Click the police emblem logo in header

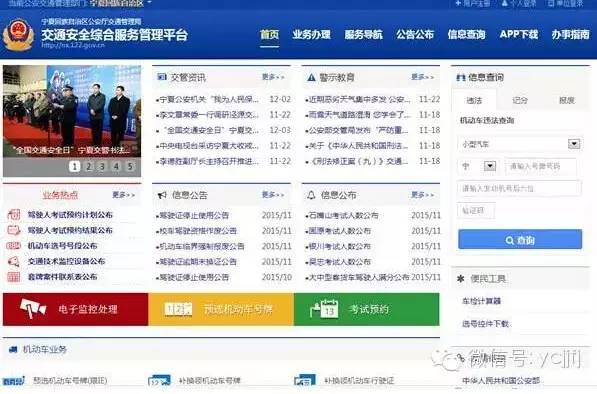[18, 35]
